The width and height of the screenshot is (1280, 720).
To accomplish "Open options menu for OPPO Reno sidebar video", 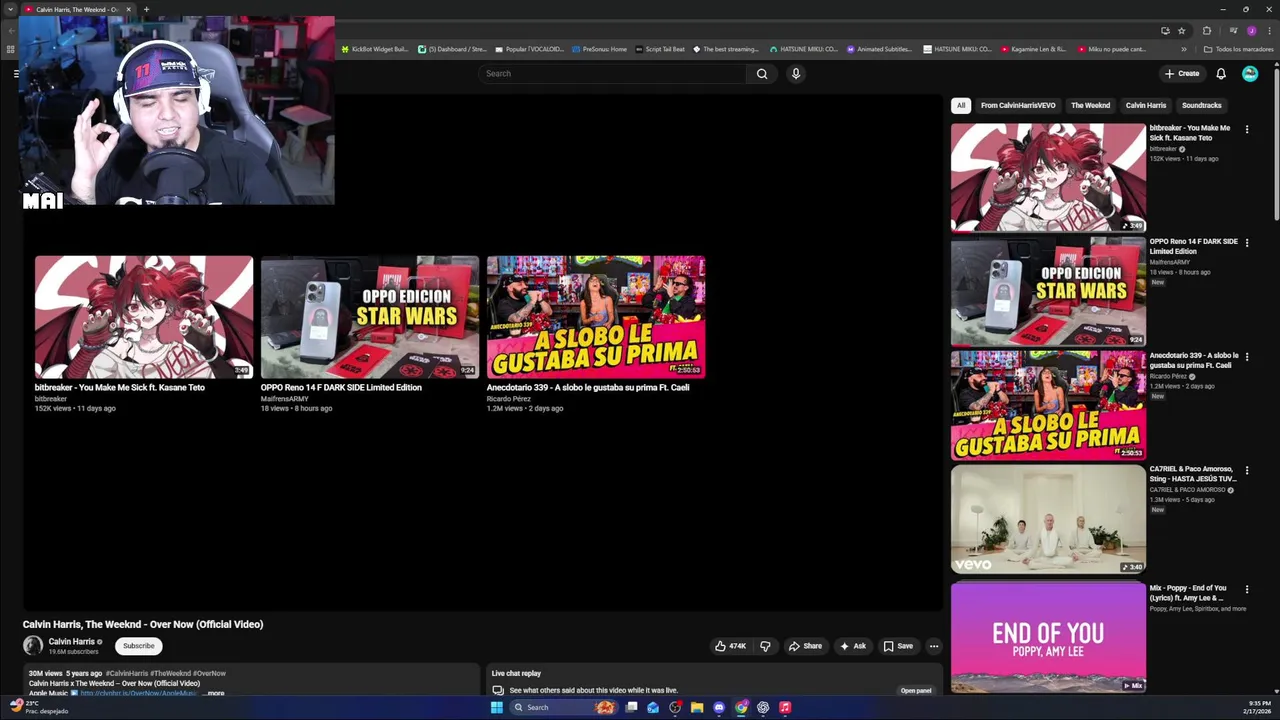I will 1247,243.
